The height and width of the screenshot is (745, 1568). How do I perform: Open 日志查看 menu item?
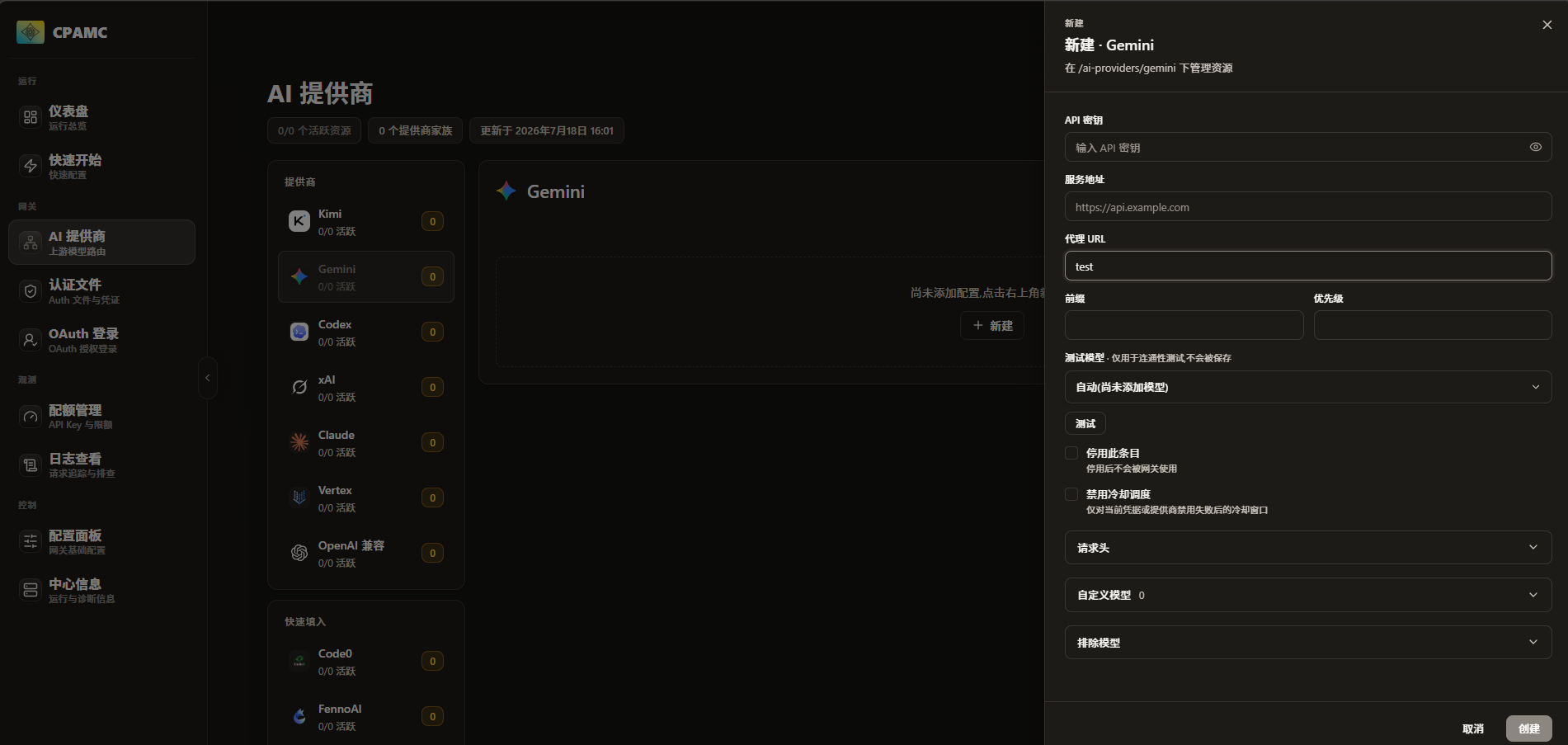pos(101,465)
